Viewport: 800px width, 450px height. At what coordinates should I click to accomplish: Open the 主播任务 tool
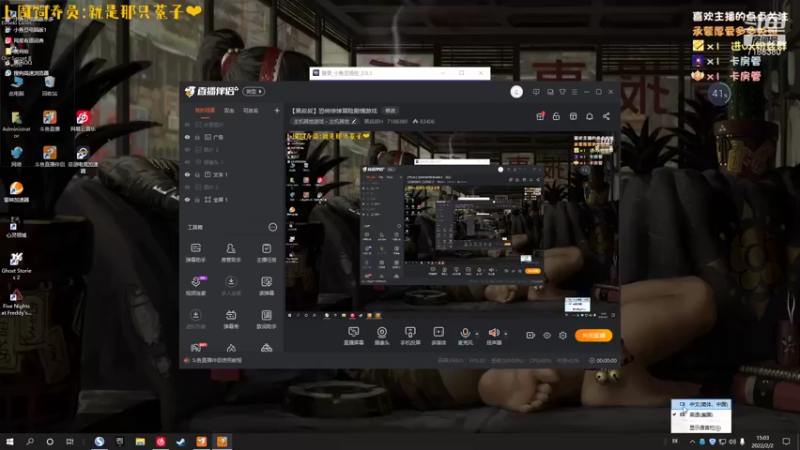click(x=266, y=253)
